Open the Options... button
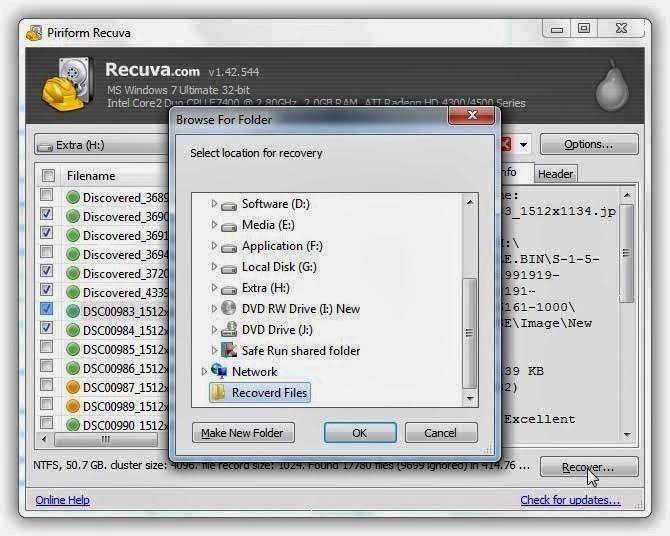670x536 pixels. [x=589, y=144]
